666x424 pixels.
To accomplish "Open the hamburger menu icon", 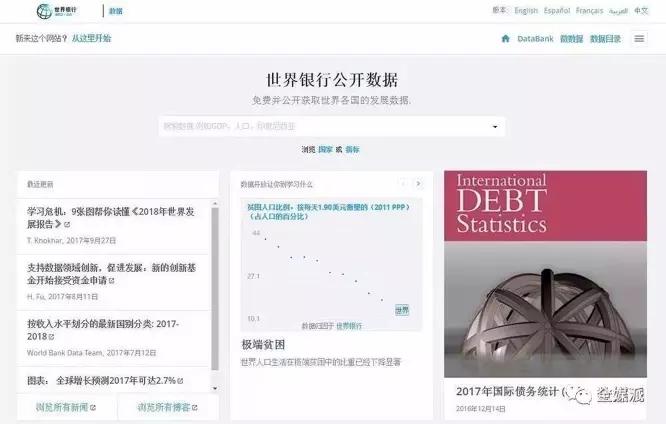I will (x=639, y=39).
